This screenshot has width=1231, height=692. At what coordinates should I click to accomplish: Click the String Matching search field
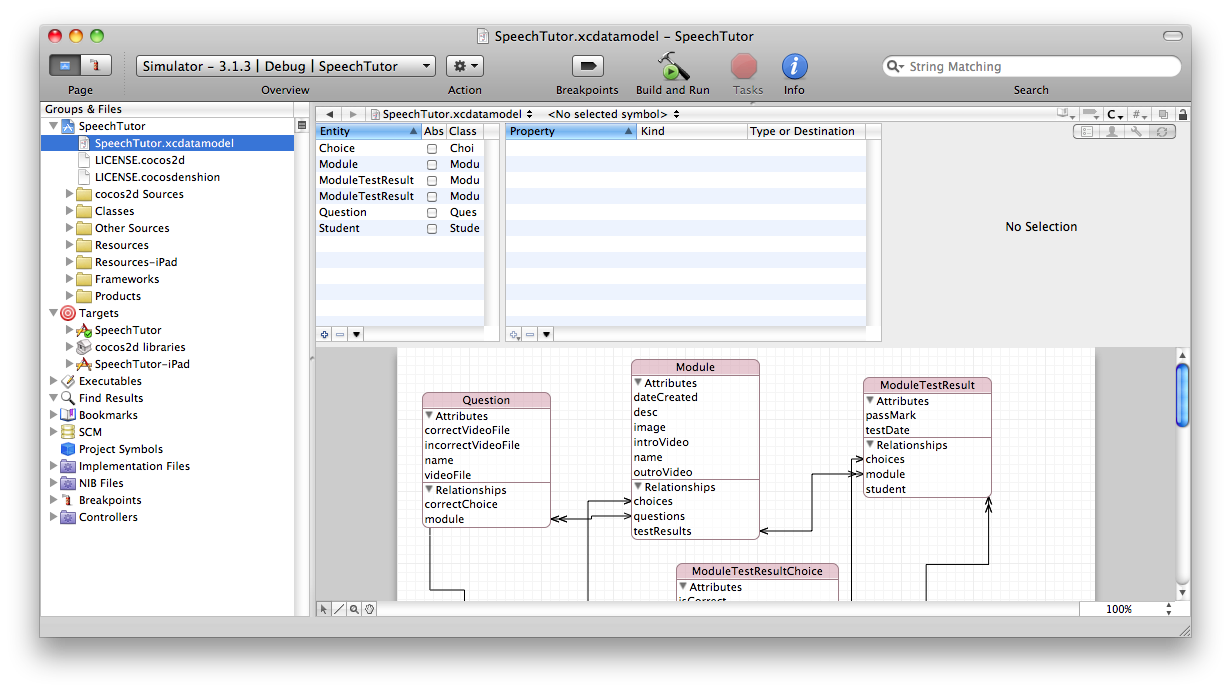pyautogui.click(x=1031, y=66)
